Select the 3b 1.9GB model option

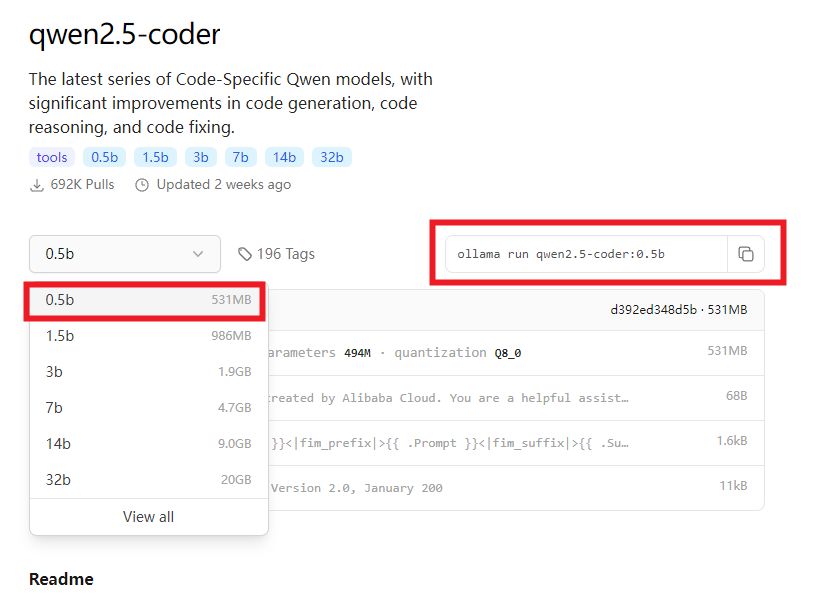tap(148, 372)
